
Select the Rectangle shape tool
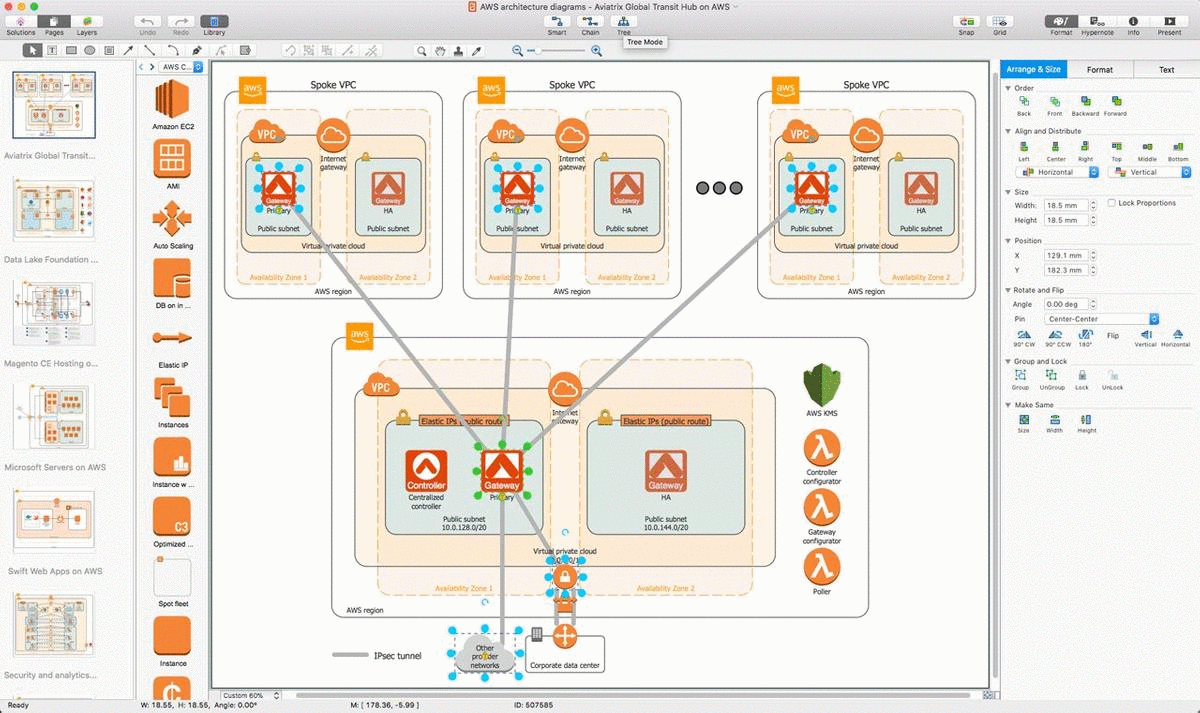click(x=71, y=50)
